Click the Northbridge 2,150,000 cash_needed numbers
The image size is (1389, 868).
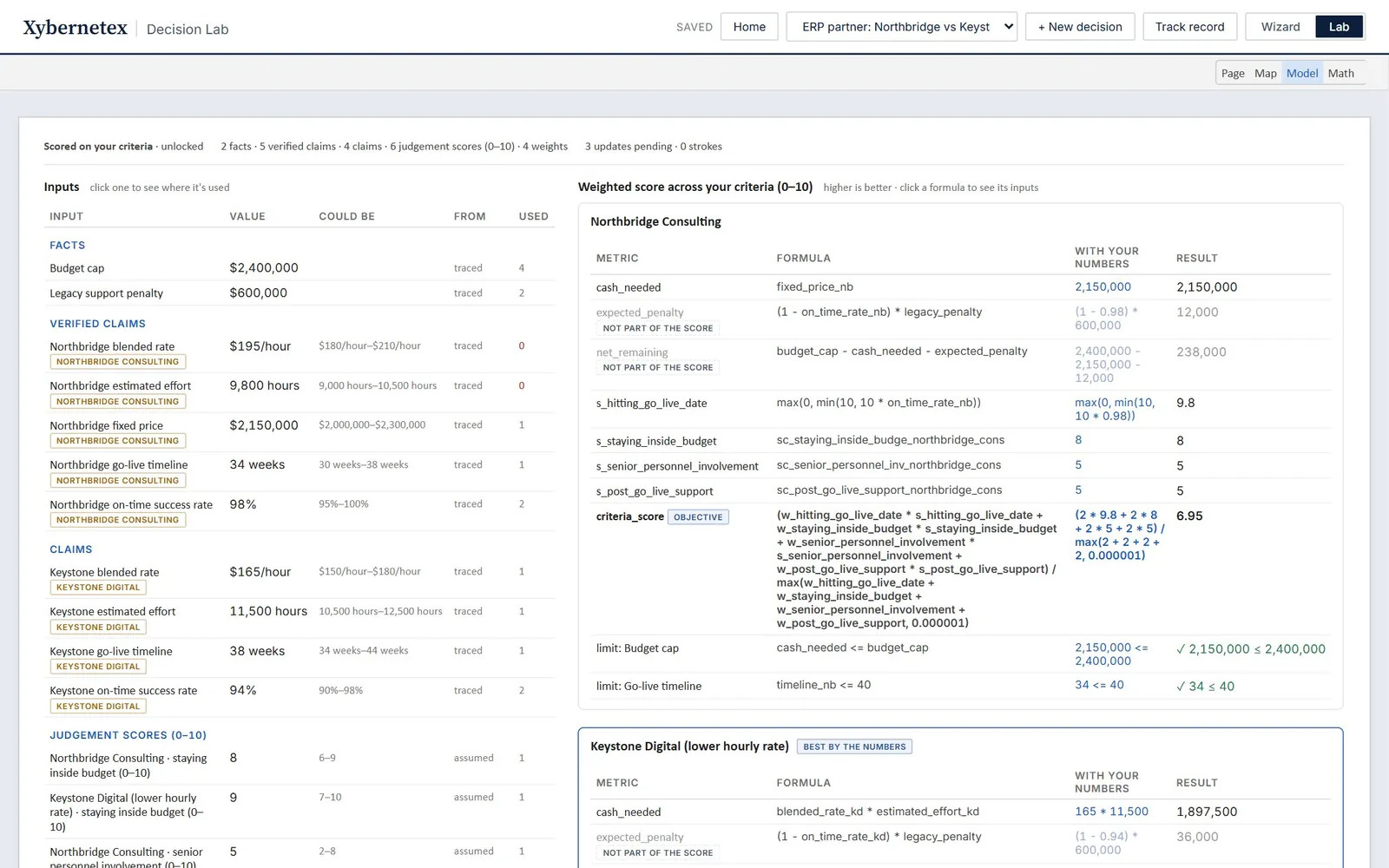[x=1103, y=286]
